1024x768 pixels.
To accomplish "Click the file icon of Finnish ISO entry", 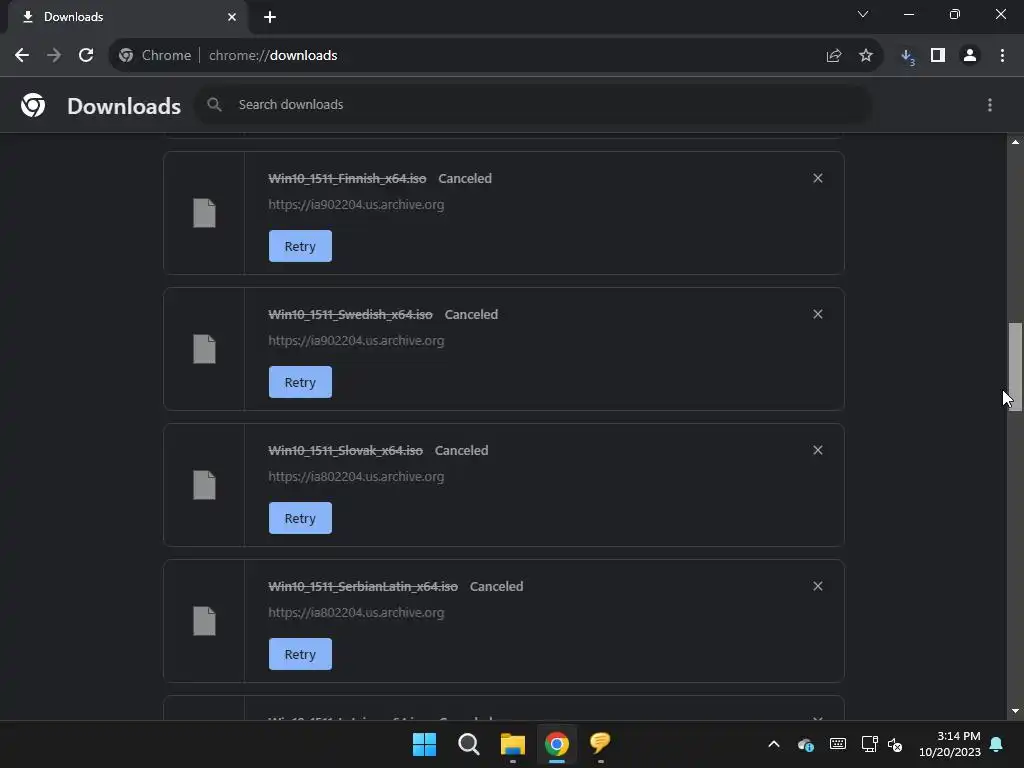I will pyautogui.click(x=204, y=213).
